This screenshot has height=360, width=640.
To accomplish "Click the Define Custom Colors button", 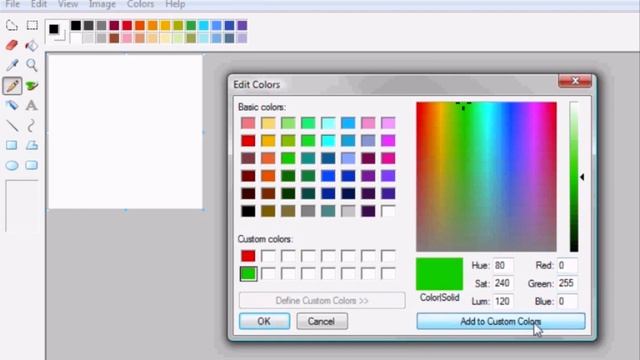I will pos(322,301).
